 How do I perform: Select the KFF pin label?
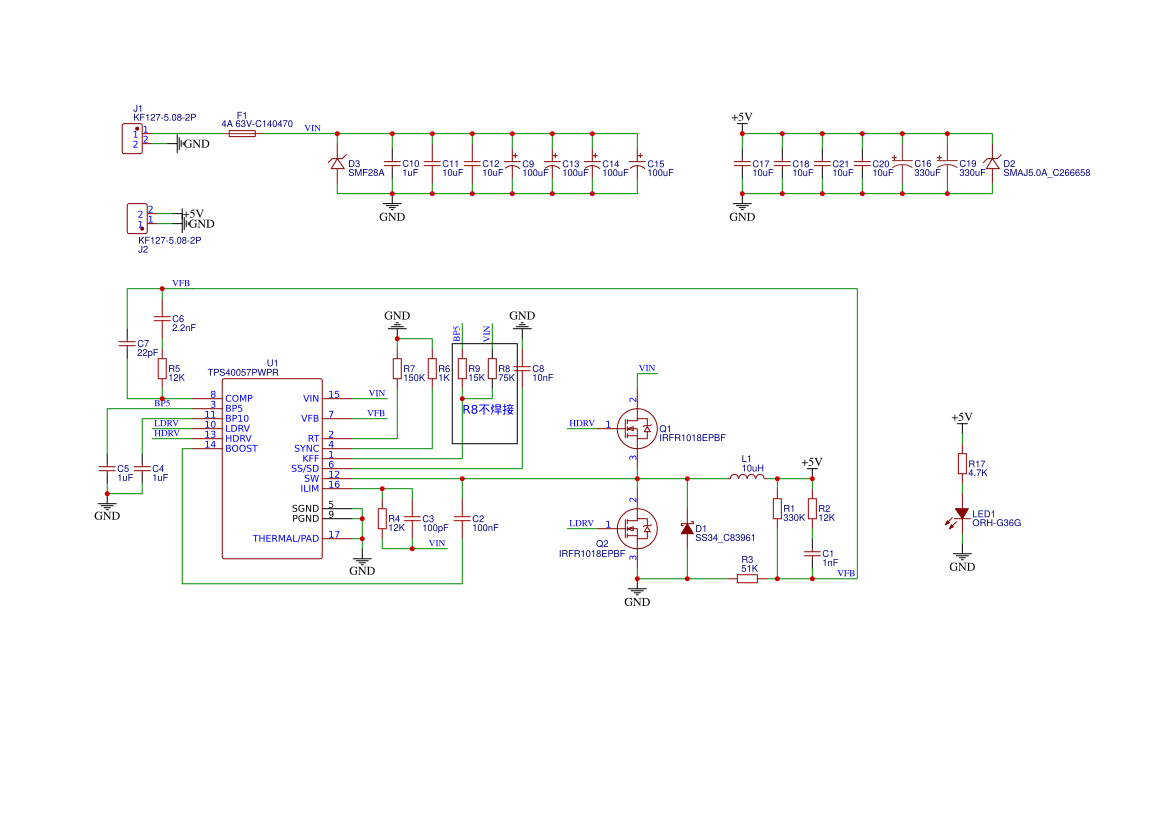coord(310,459)
